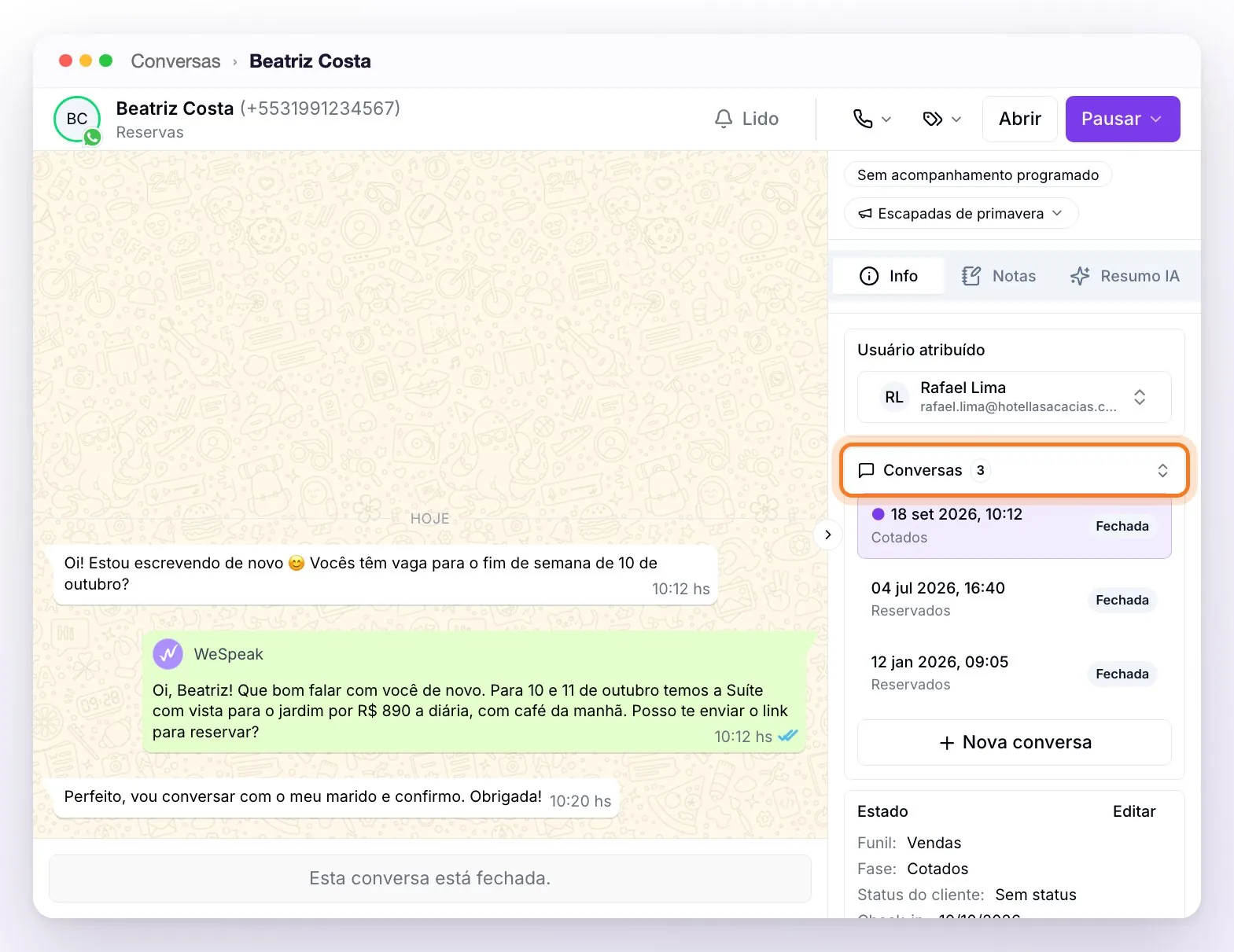The width and height of the screenshot is (1234, 952).
Task: Click the phone call icon
Action: [x=863, y=119]
